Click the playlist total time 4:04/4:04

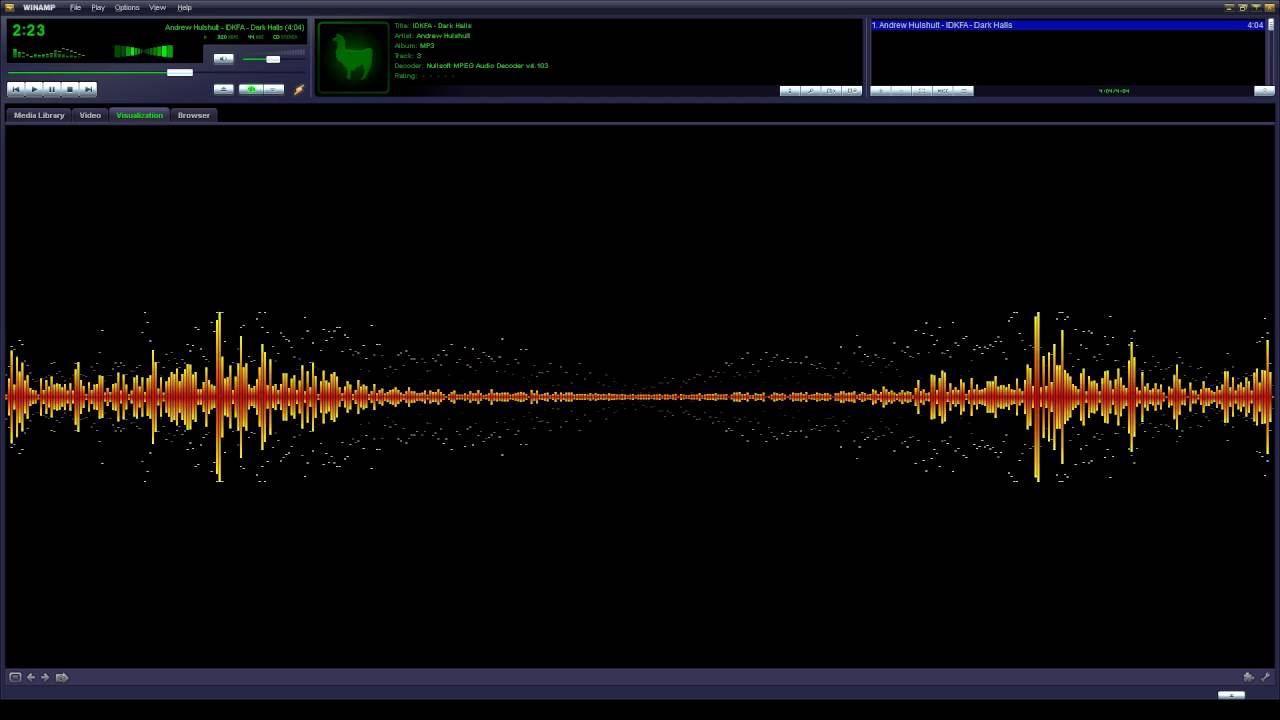(x=1114, y=91)
